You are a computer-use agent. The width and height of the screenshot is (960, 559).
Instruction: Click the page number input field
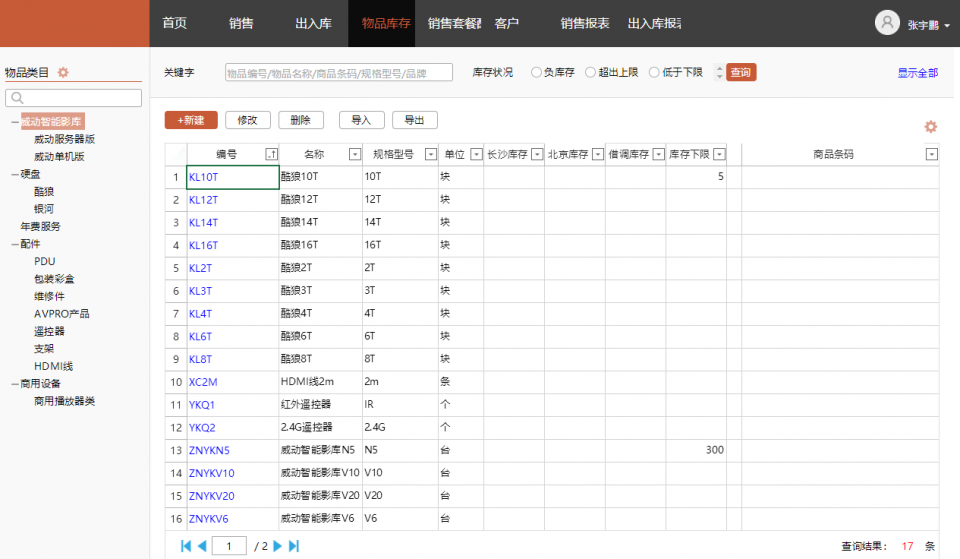pyautogui.click(x=229, y=546)
